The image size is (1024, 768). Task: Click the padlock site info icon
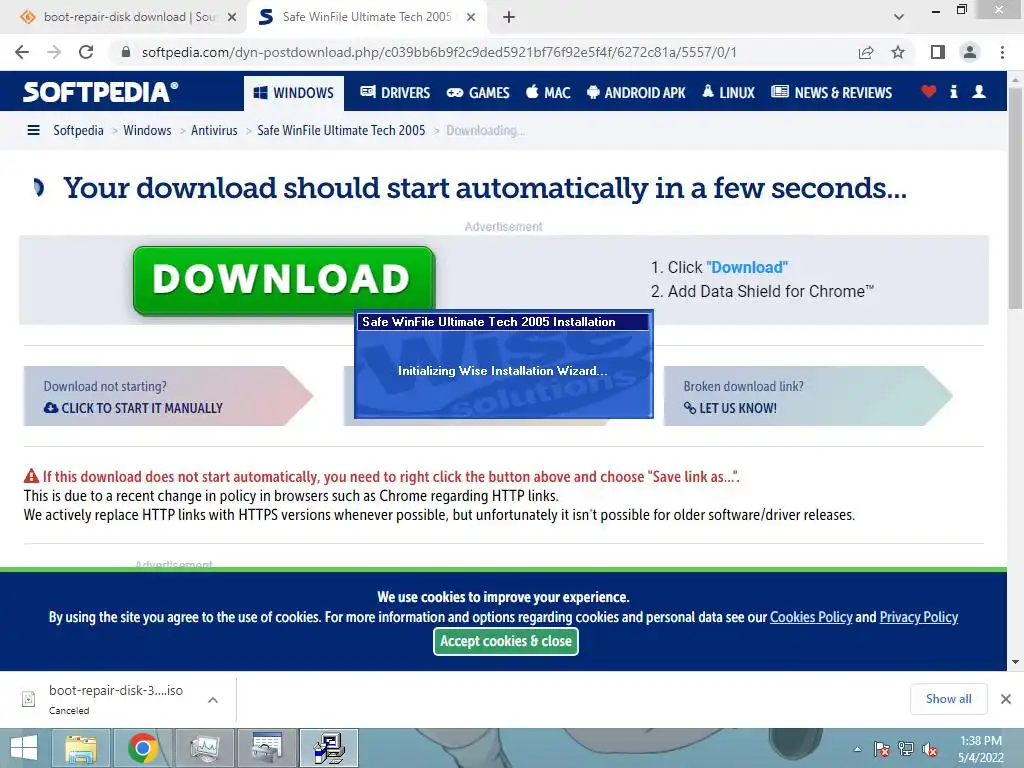click(126, 52)
